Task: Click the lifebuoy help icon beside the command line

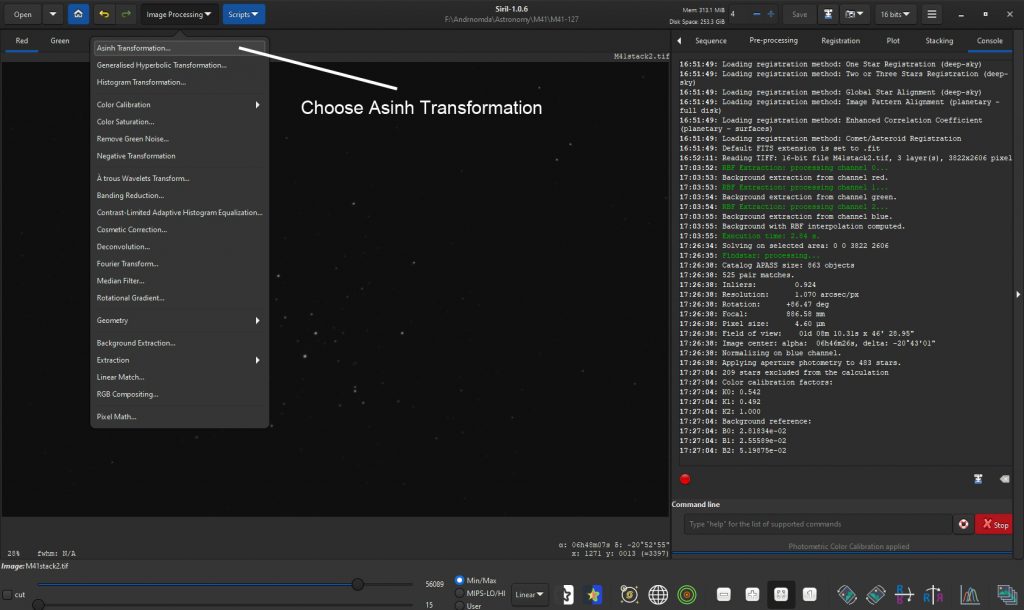Action: [963, 524]
